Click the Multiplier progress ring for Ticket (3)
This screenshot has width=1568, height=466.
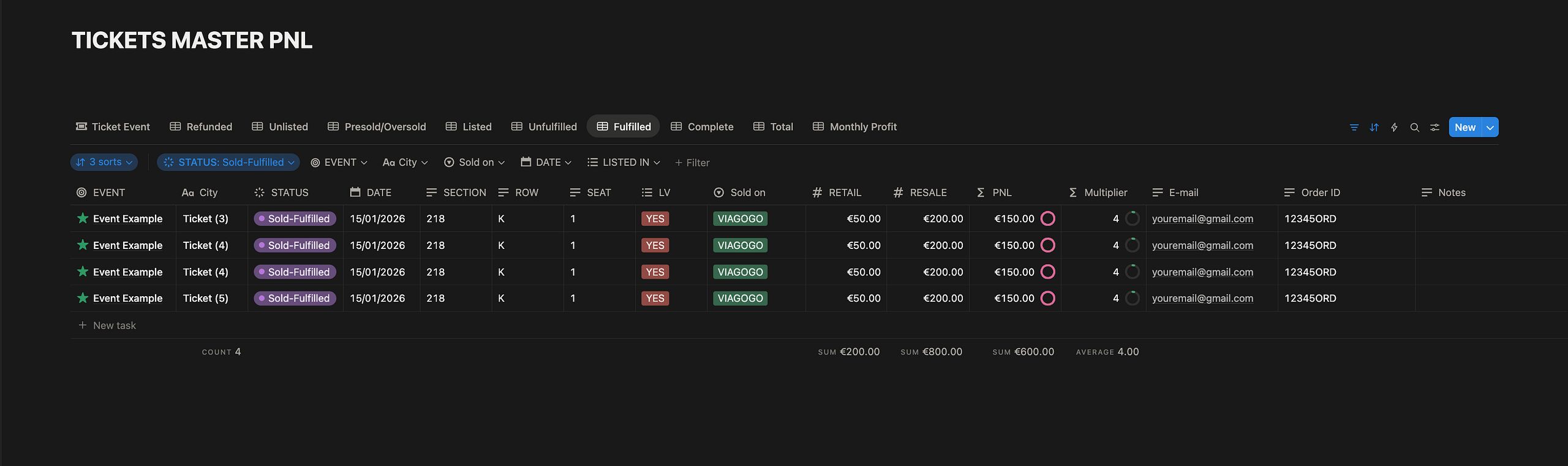coord(1133,218)
